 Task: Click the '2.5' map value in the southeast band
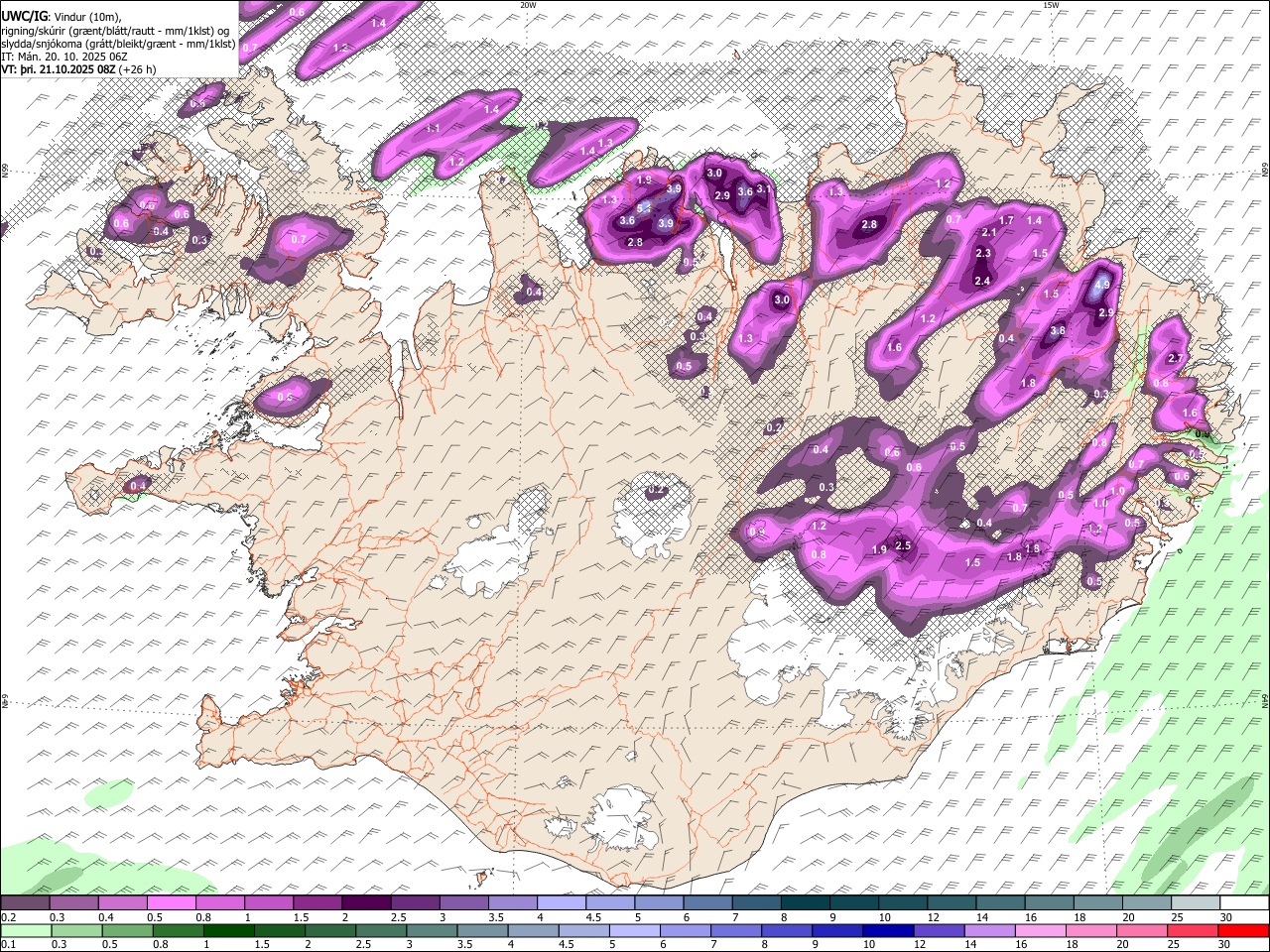(x=903, y=545)
